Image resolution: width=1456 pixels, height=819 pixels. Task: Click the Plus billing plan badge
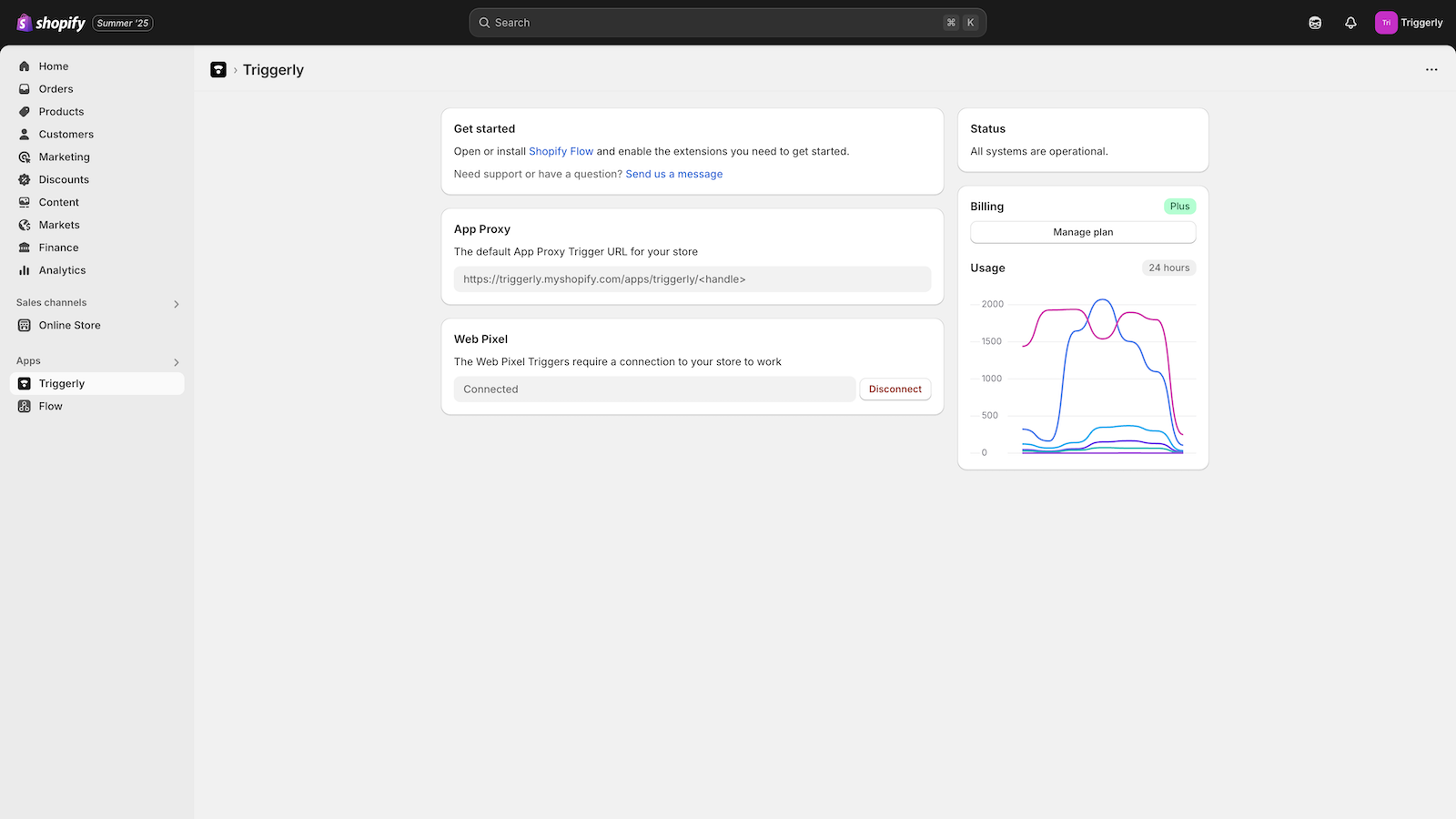click(x=1180, y=207)
